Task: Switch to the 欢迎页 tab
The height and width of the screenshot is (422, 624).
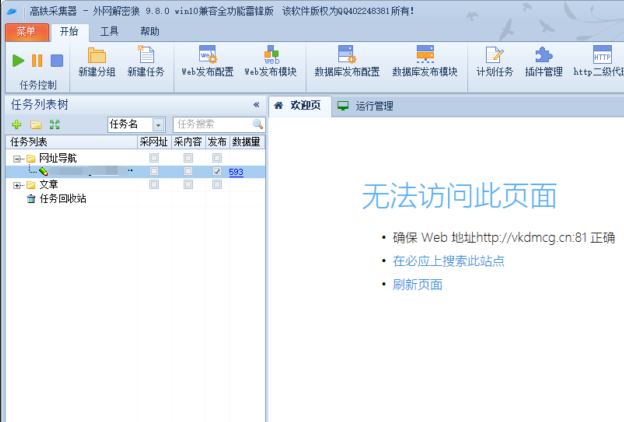Action: 300,106
